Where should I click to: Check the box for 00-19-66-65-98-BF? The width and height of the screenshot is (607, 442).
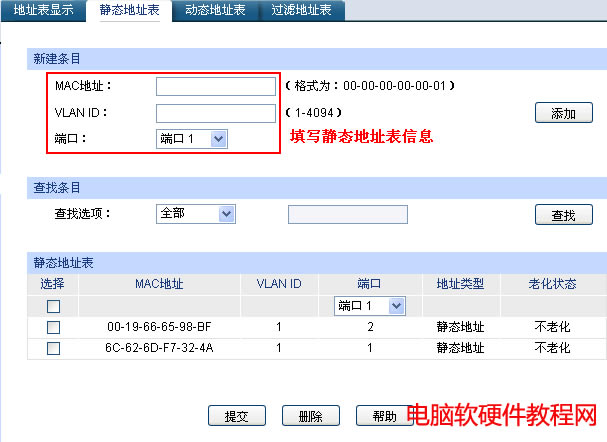(54, 327)
